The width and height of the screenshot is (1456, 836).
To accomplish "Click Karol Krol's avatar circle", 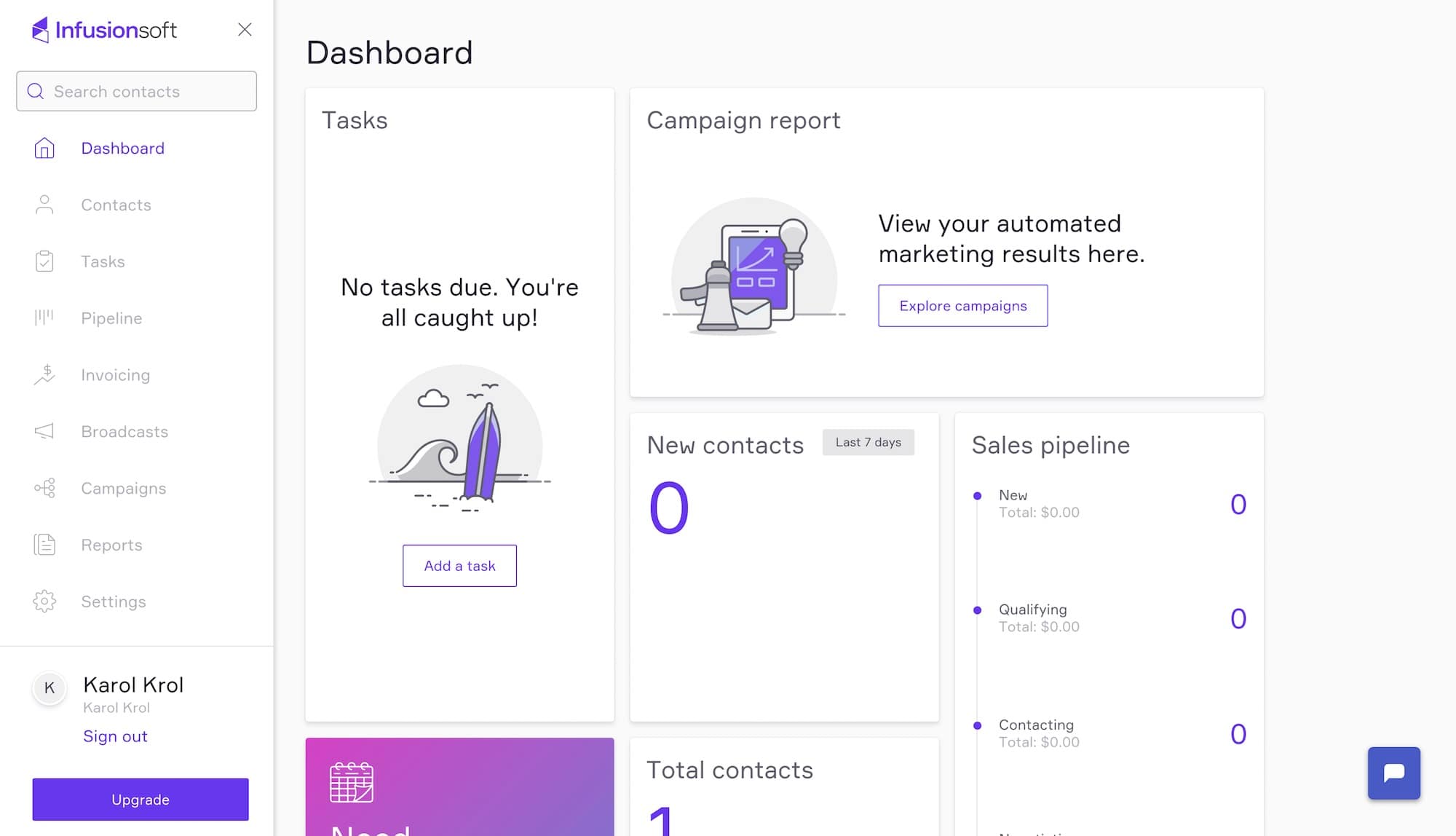I will pos(49,687).
